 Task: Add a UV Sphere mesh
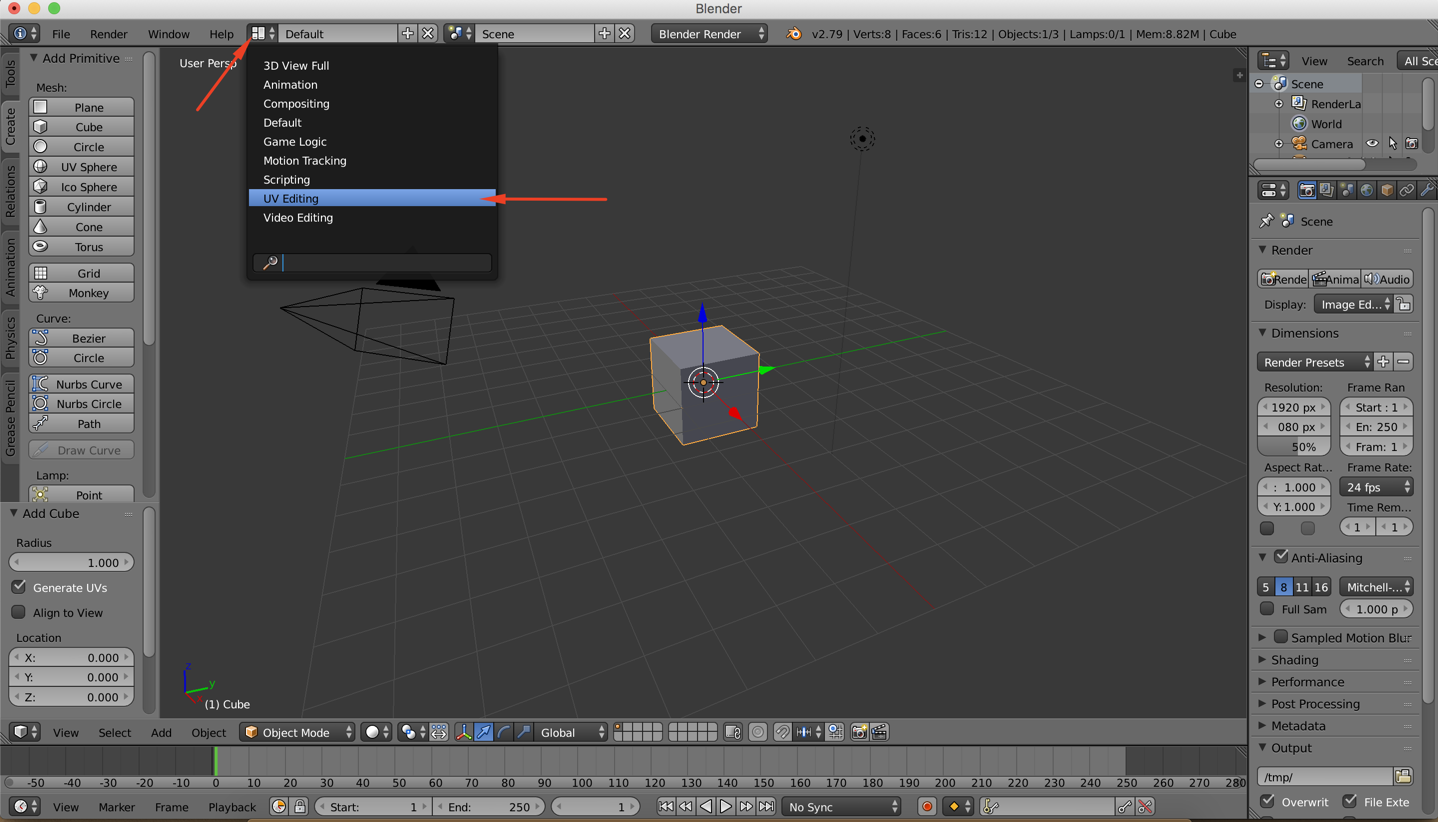point(81,167)
